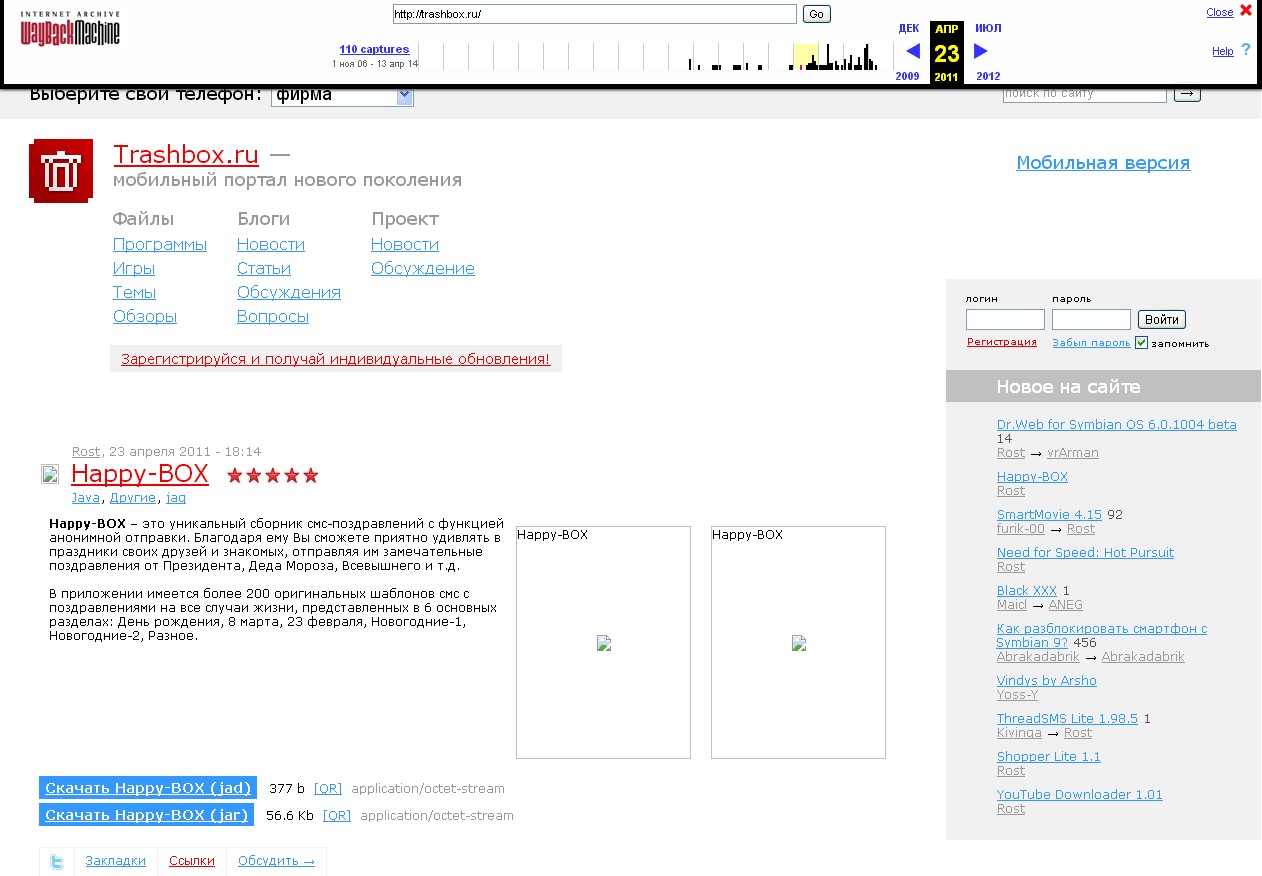Open Игры under Файлы
This screenshot has height=876, width=1262.
click(134, 269)
